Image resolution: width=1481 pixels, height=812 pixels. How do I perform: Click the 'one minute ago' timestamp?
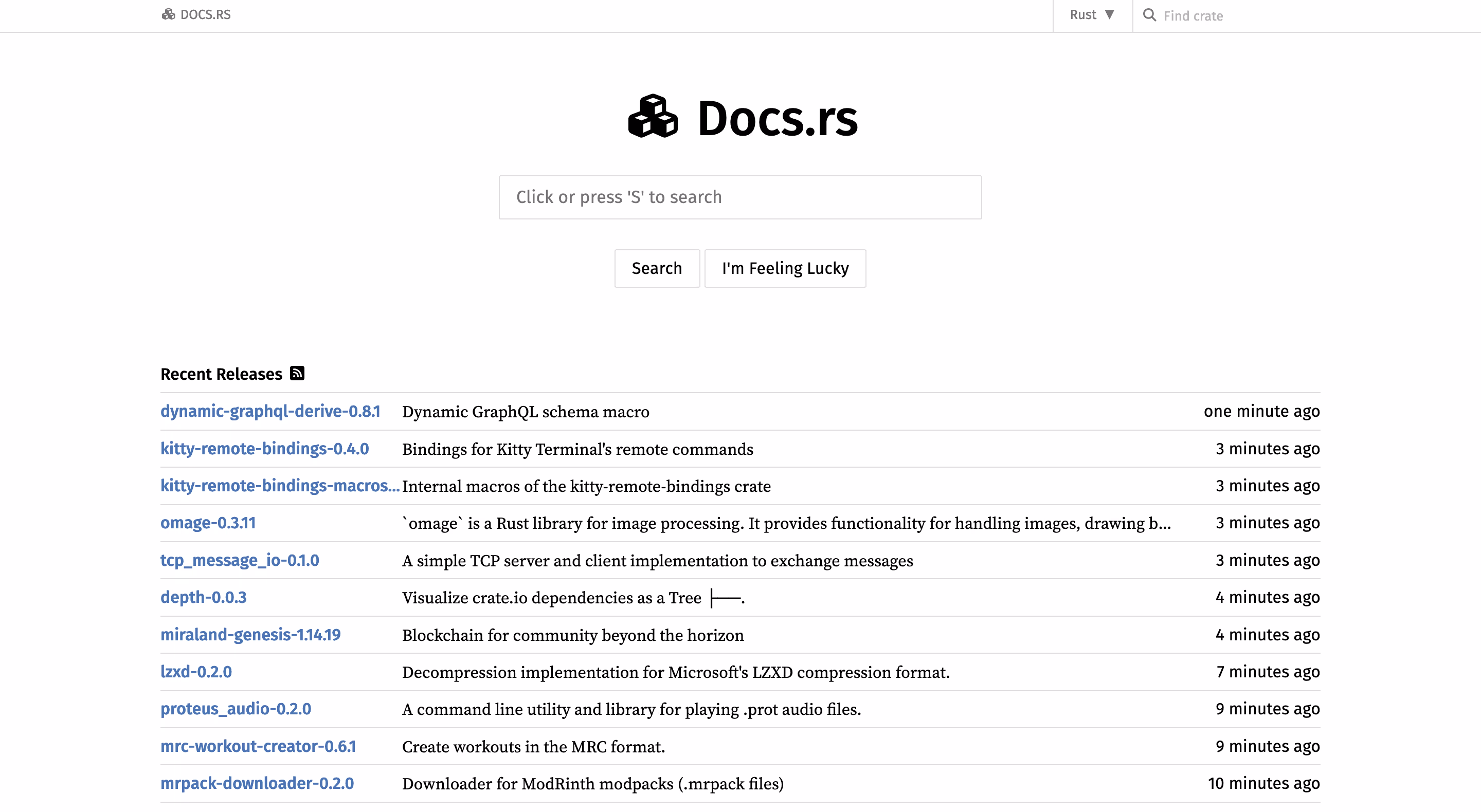tap(1262, 412)
